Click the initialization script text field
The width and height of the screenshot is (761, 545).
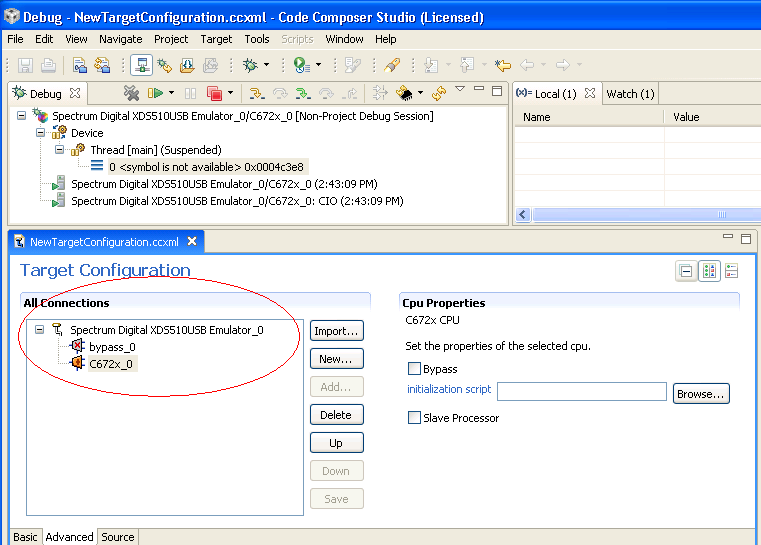582,392
